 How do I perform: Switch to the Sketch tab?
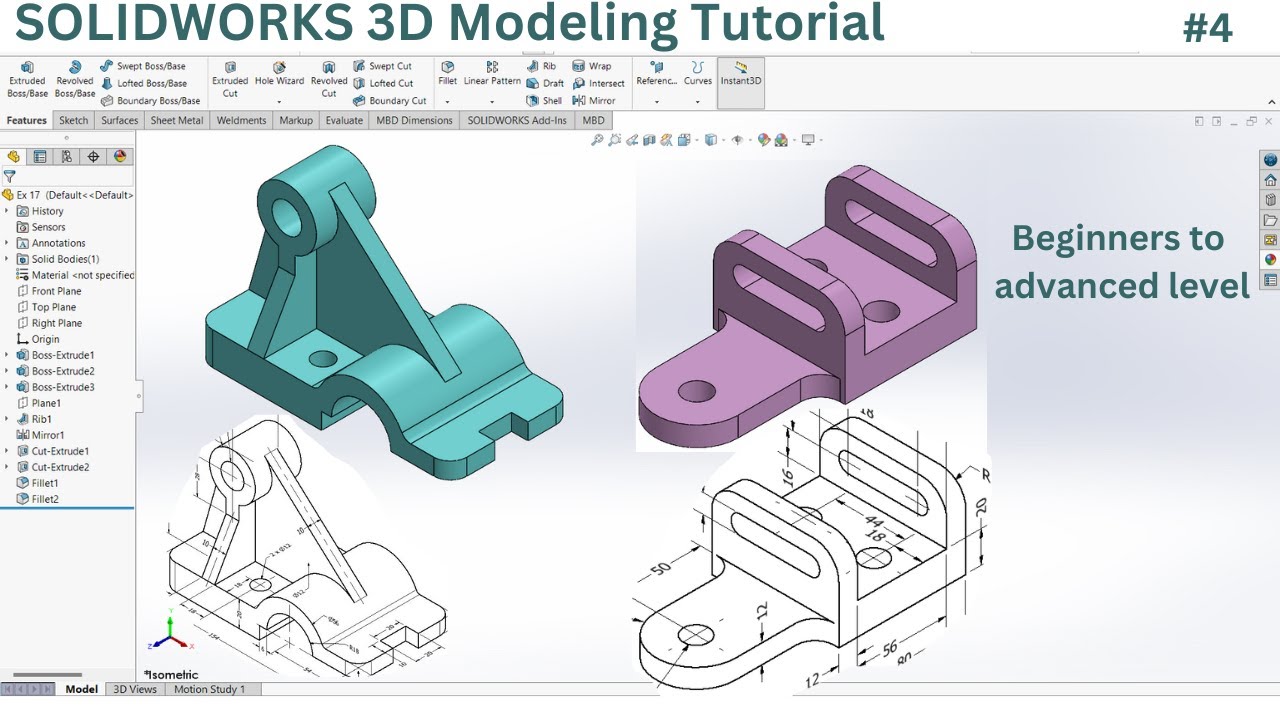click(x=74, y=120)
